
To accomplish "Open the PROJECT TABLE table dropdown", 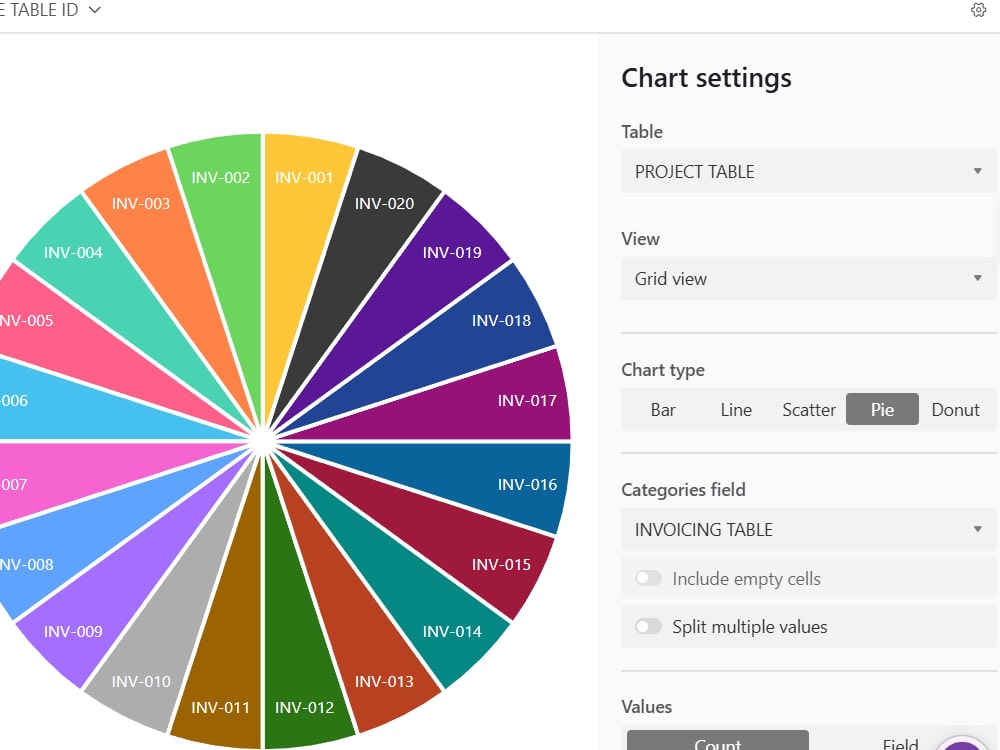I will 808,171.
